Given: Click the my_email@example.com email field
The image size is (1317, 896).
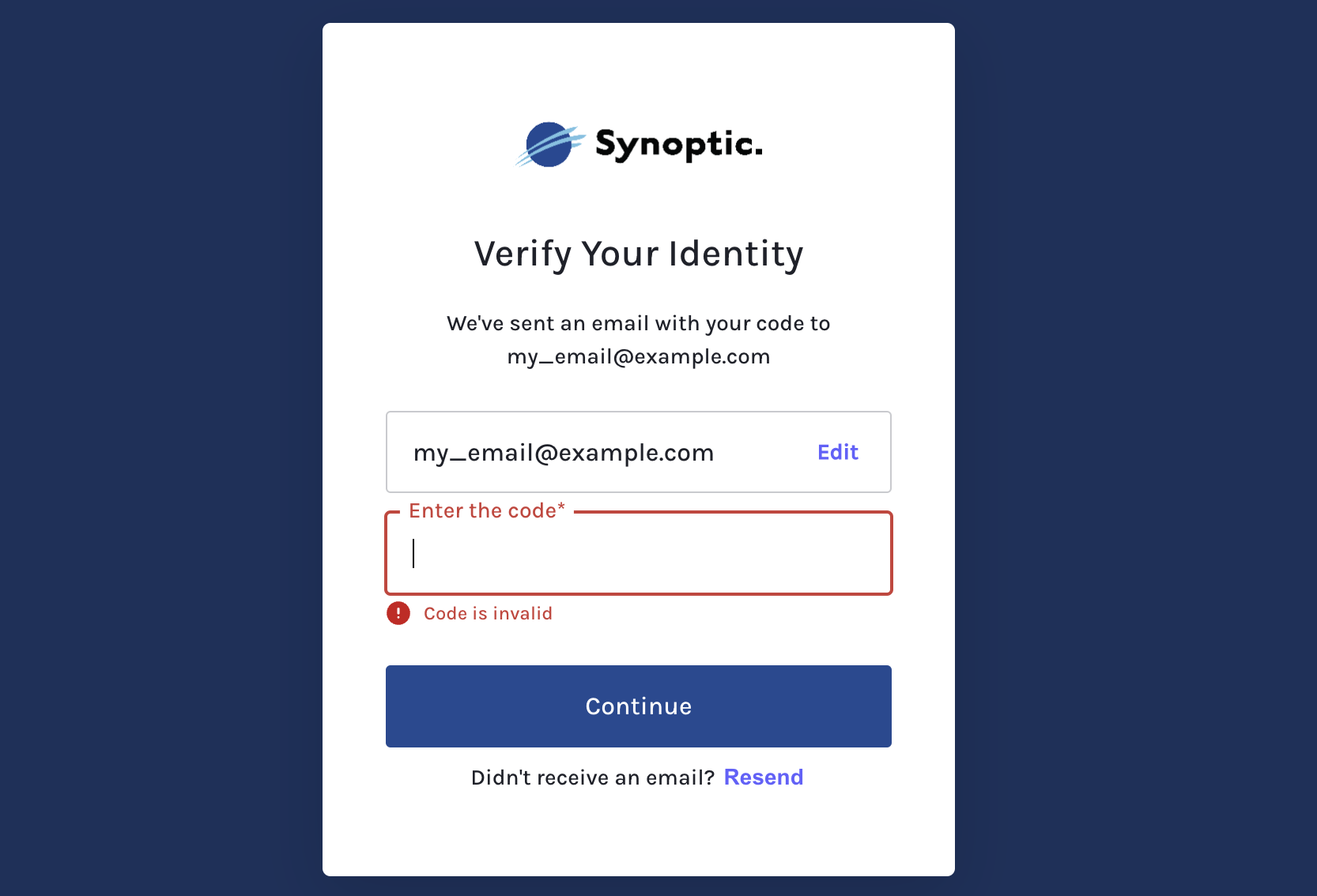Looking at the screenshot, I should click(x=563, y=453).
